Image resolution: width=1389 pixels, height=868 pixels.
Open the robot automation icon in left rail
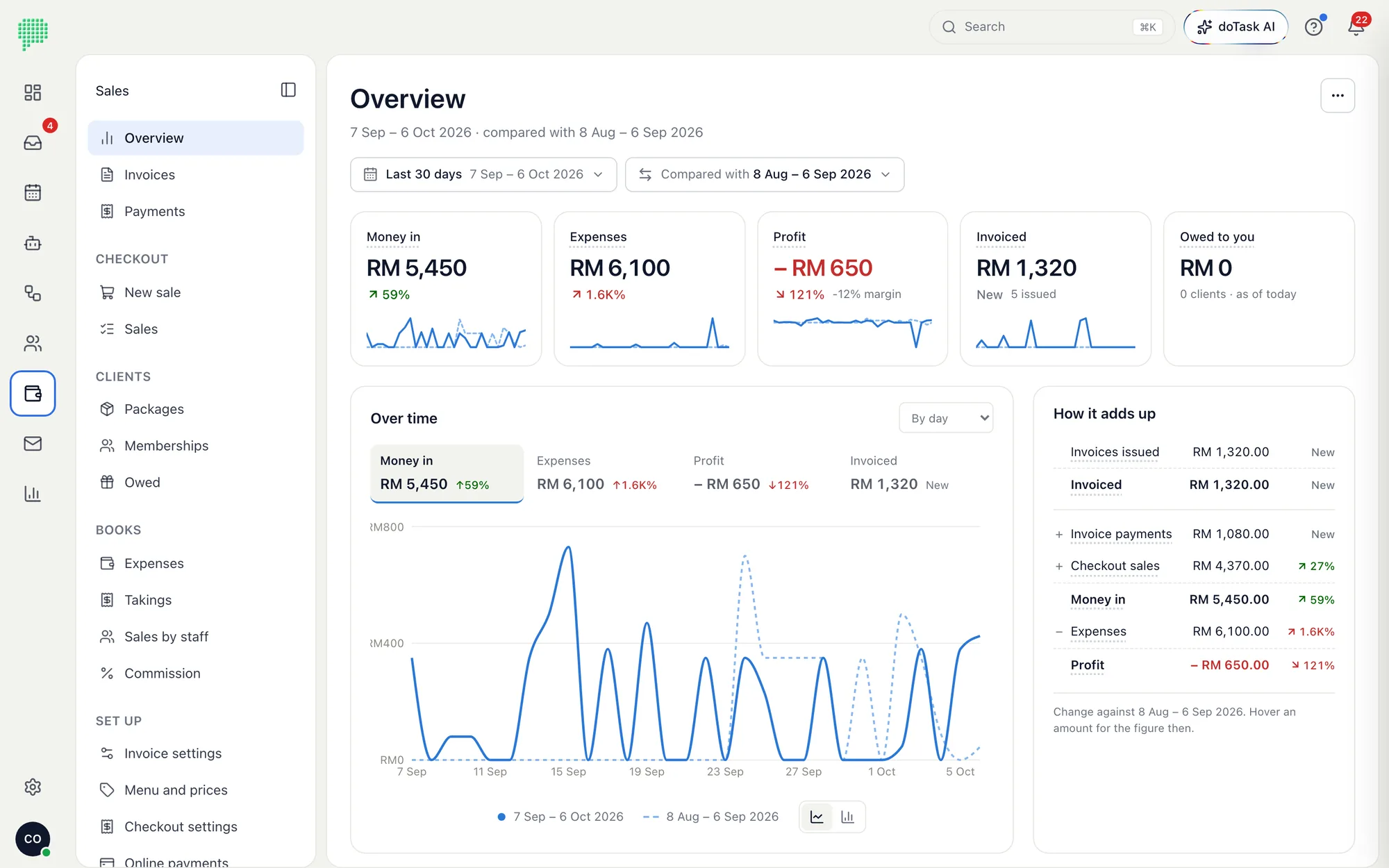[x=33, y=243]
